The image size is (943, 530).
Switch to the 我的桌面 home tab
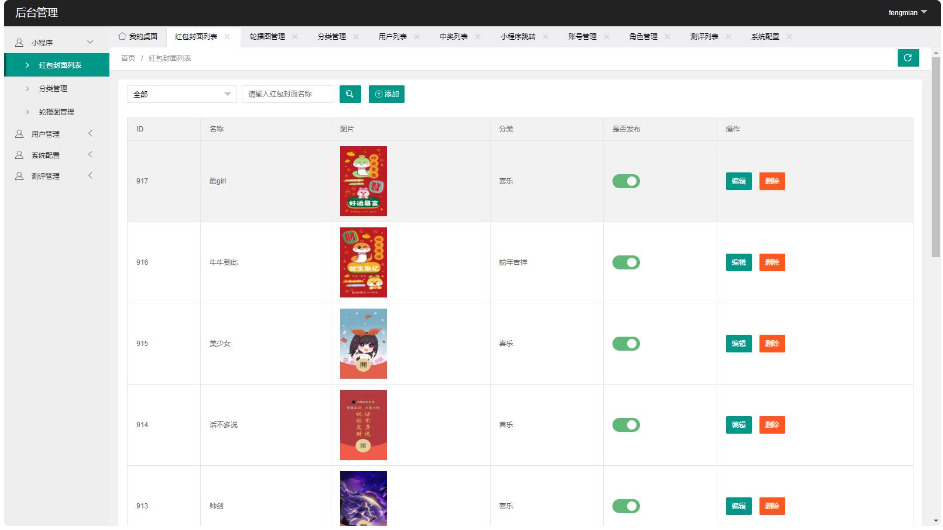(x=138, y=37)
